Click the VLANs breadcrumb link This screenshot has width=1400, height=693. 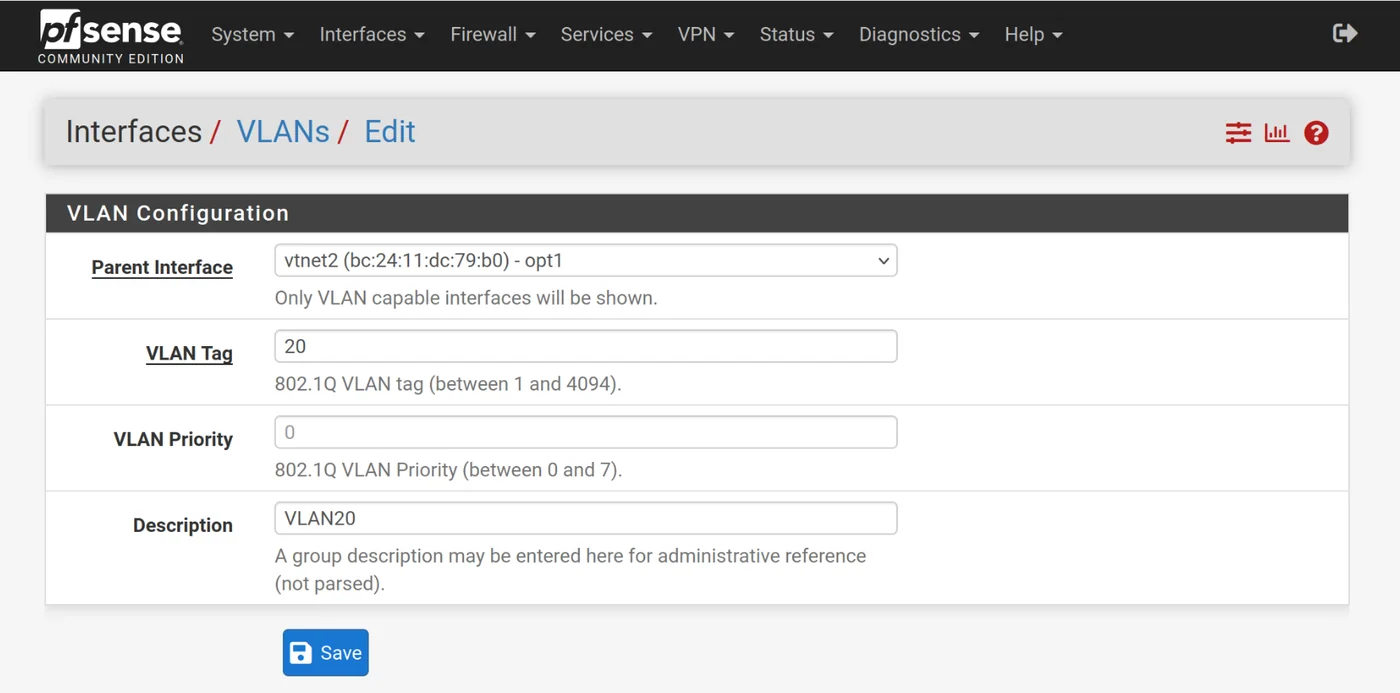click(x=283, y=131)
